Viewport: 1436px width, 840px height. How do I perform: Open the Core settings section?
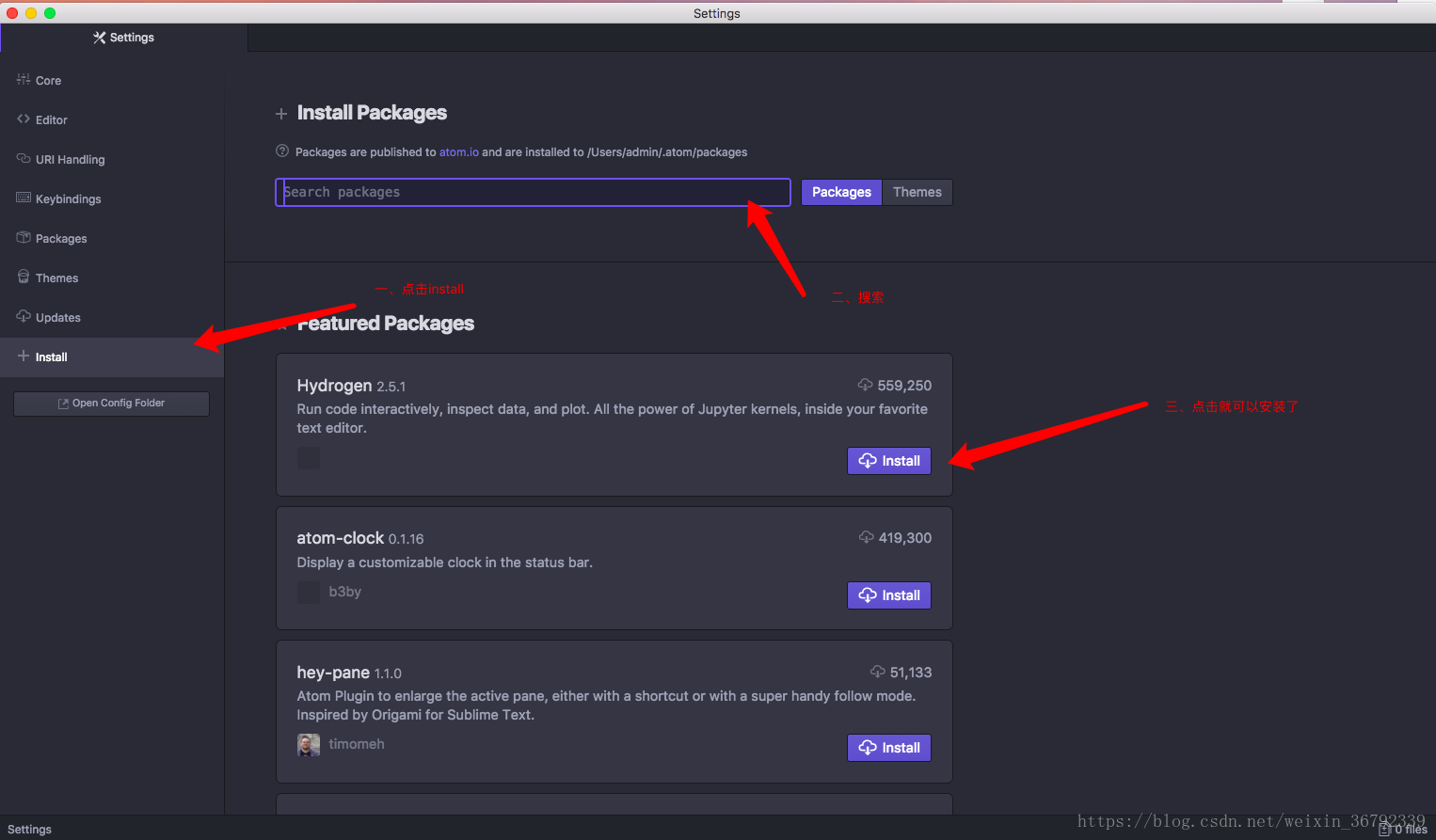click(x=112, y=81)
